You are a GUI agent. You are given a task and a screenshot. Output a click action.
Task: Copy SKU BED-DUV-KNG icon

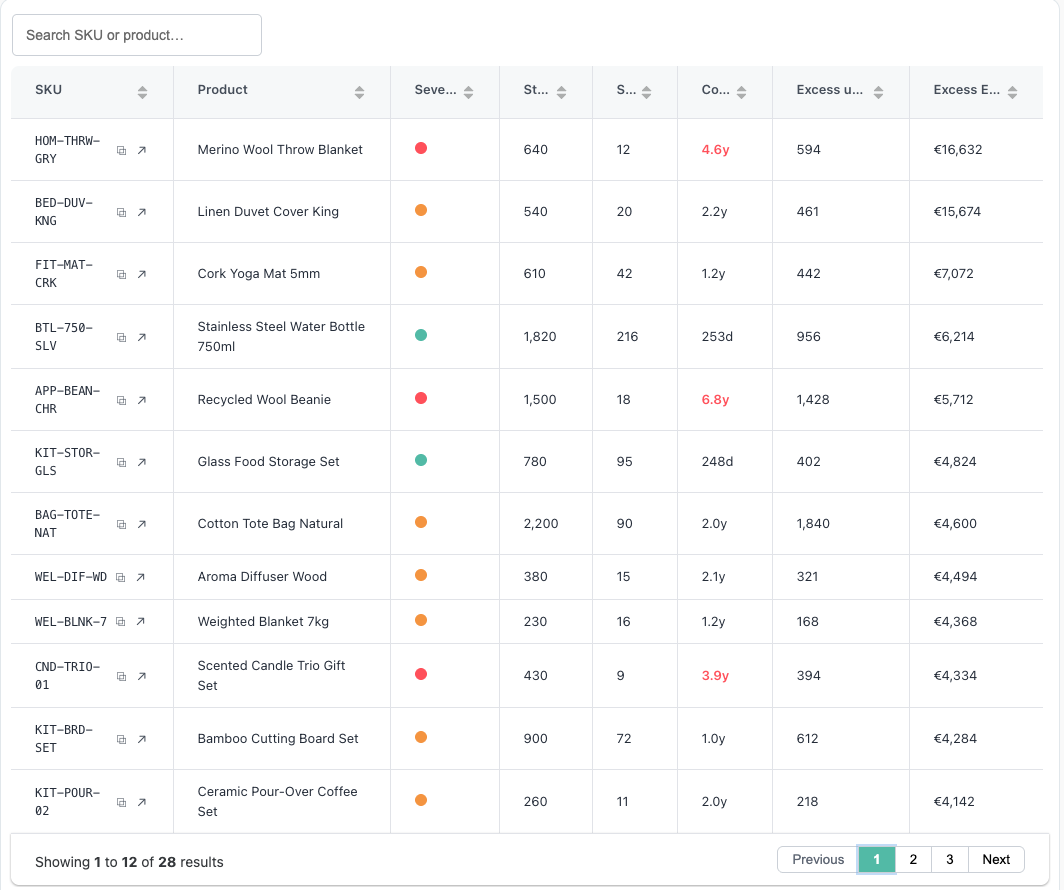(x=121, y=212)
